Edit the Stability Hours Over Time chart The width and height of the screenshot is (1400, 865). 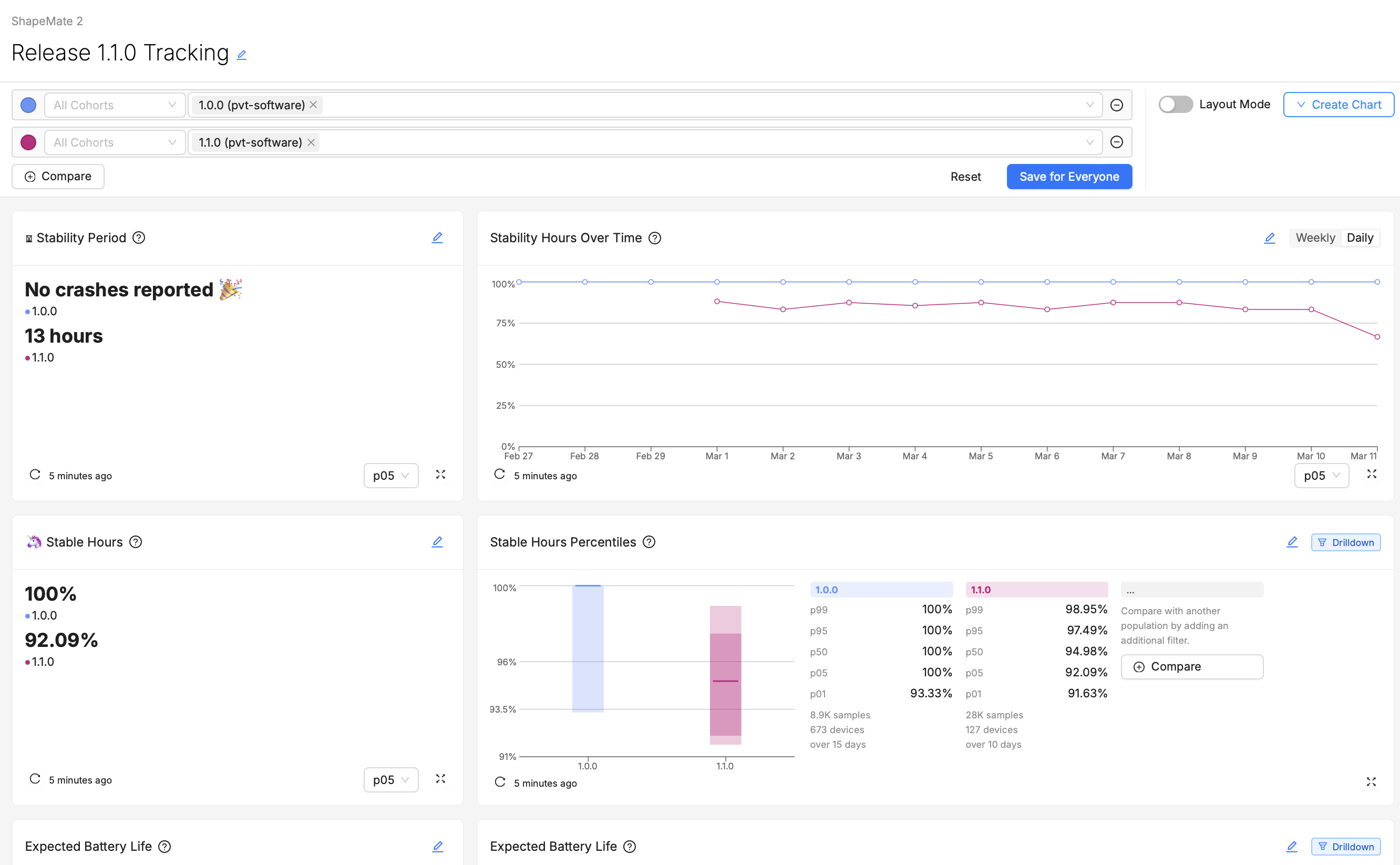point(1269,238)
